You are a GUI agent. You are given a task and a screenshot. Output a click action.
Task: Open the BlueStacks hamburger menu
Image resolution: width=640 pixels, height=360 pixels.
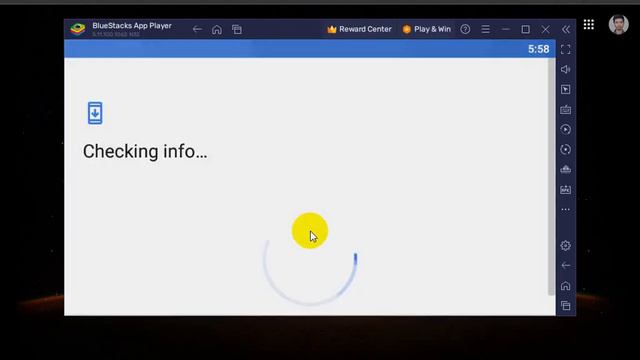coord(485,29)
